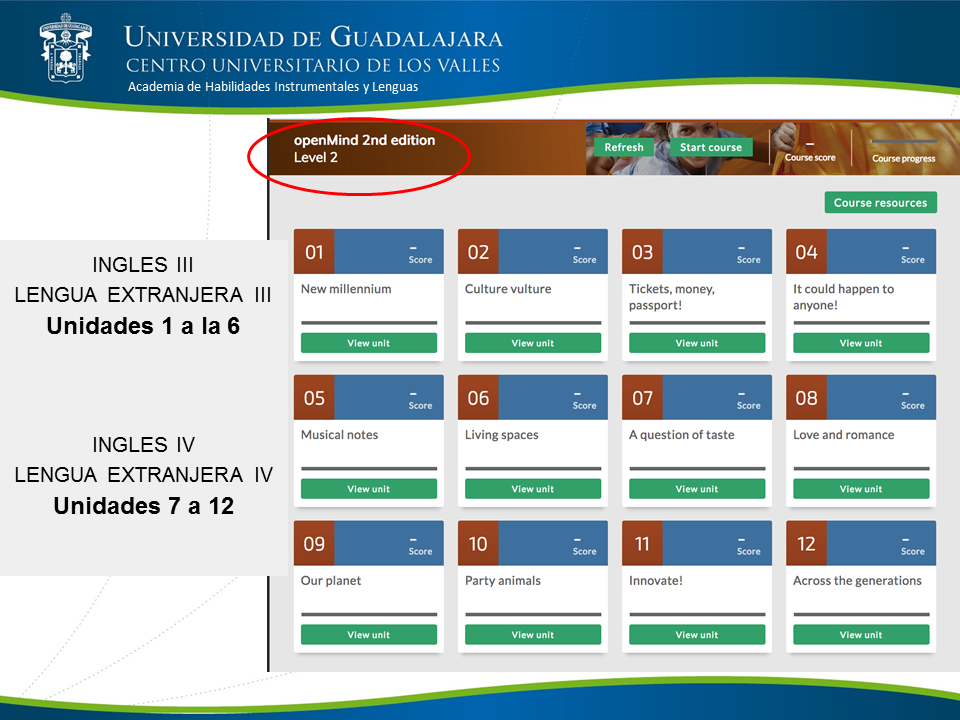Click the Our planet unit title
Screen dimensions: 960x720
[331, 580]
